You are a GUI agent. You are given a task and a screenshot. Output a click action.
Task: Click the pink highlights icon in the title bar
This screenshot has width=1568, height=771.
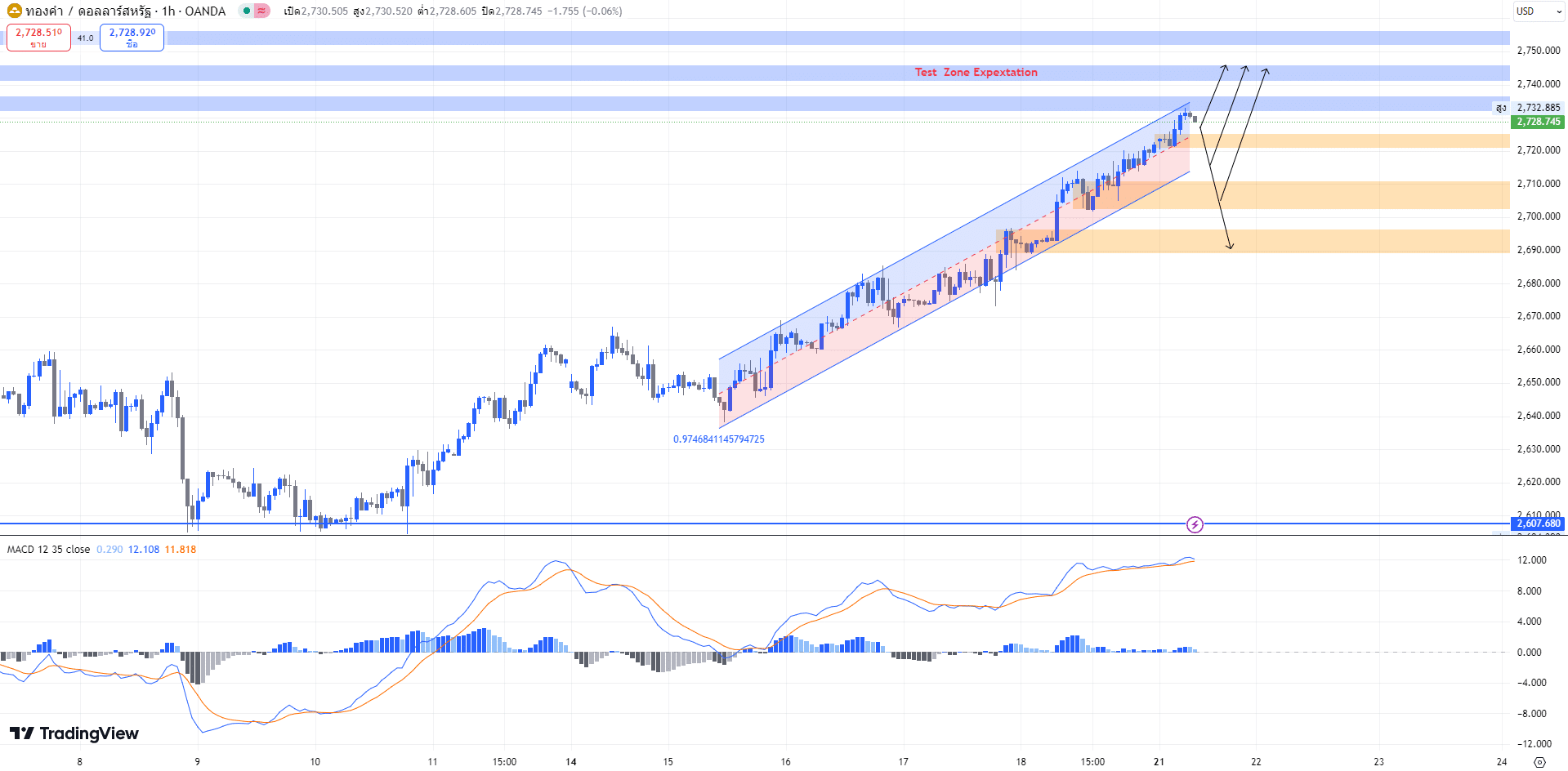(x=261, y=11)
